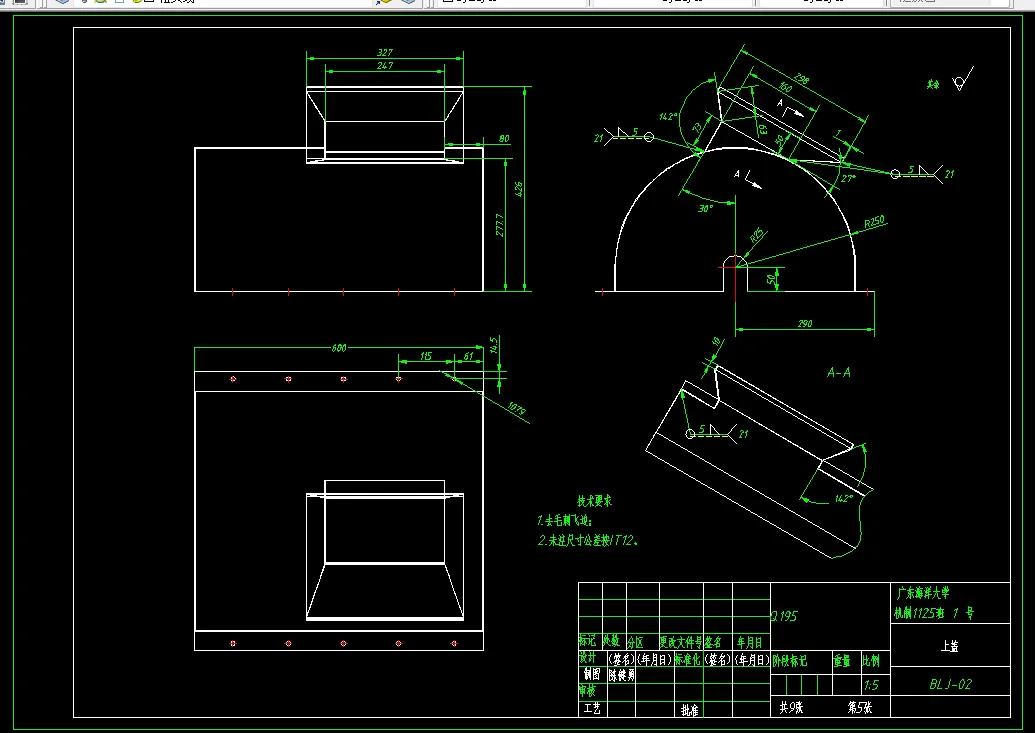Select the 327 width dimension text
The image size is (1035, 733).
[385, 52]
